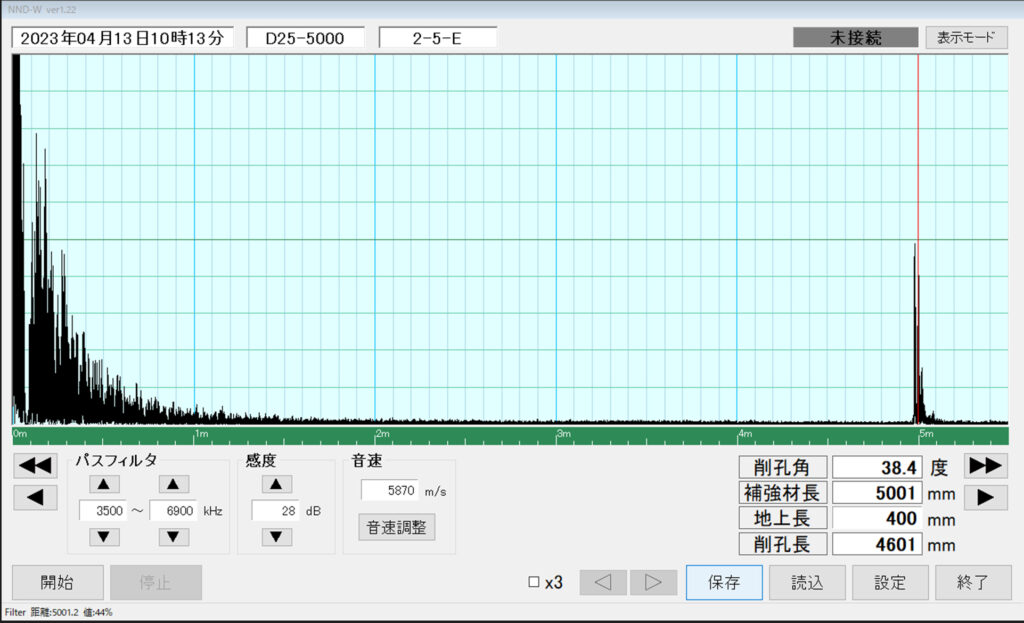The width and height of the screenshot is (1024, 623).
Task: Click the single left arrow step-back button
Action: click(x=35, y=497)
